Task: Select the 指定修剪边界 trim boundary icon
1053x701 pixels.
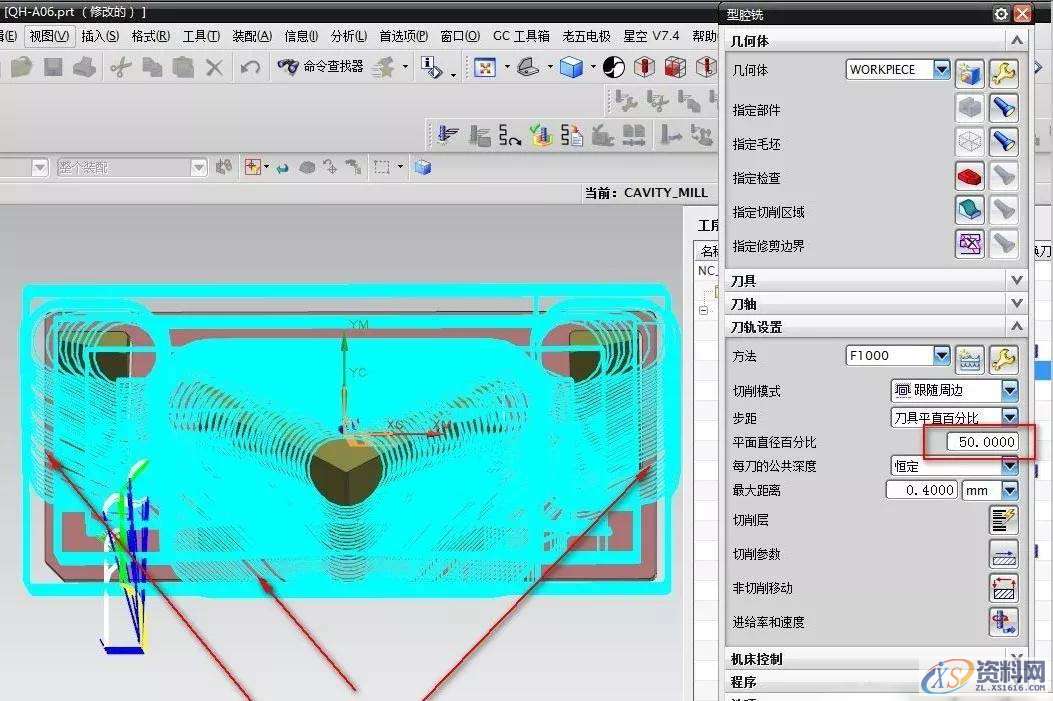Action: click(x=968, y=243)
